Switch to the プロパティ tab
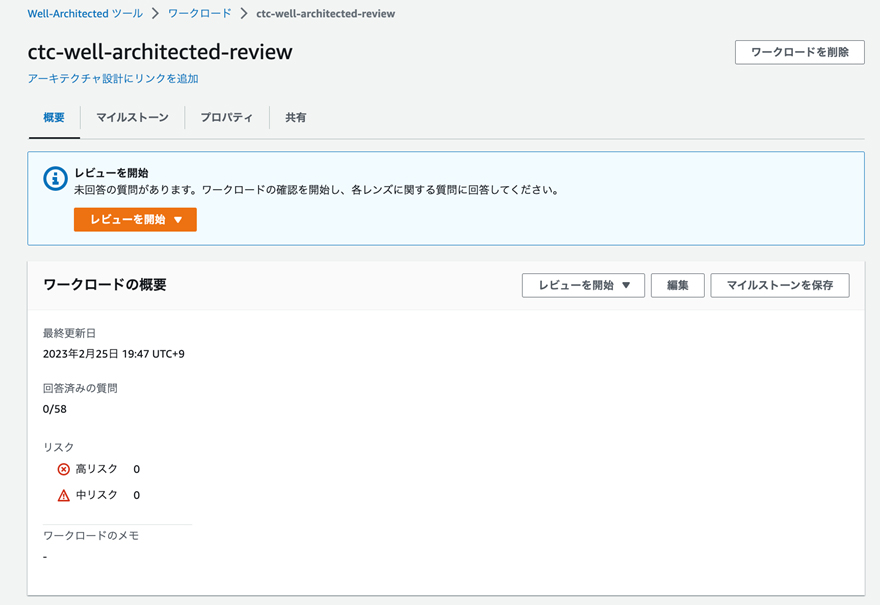 (x=227, y=117)
